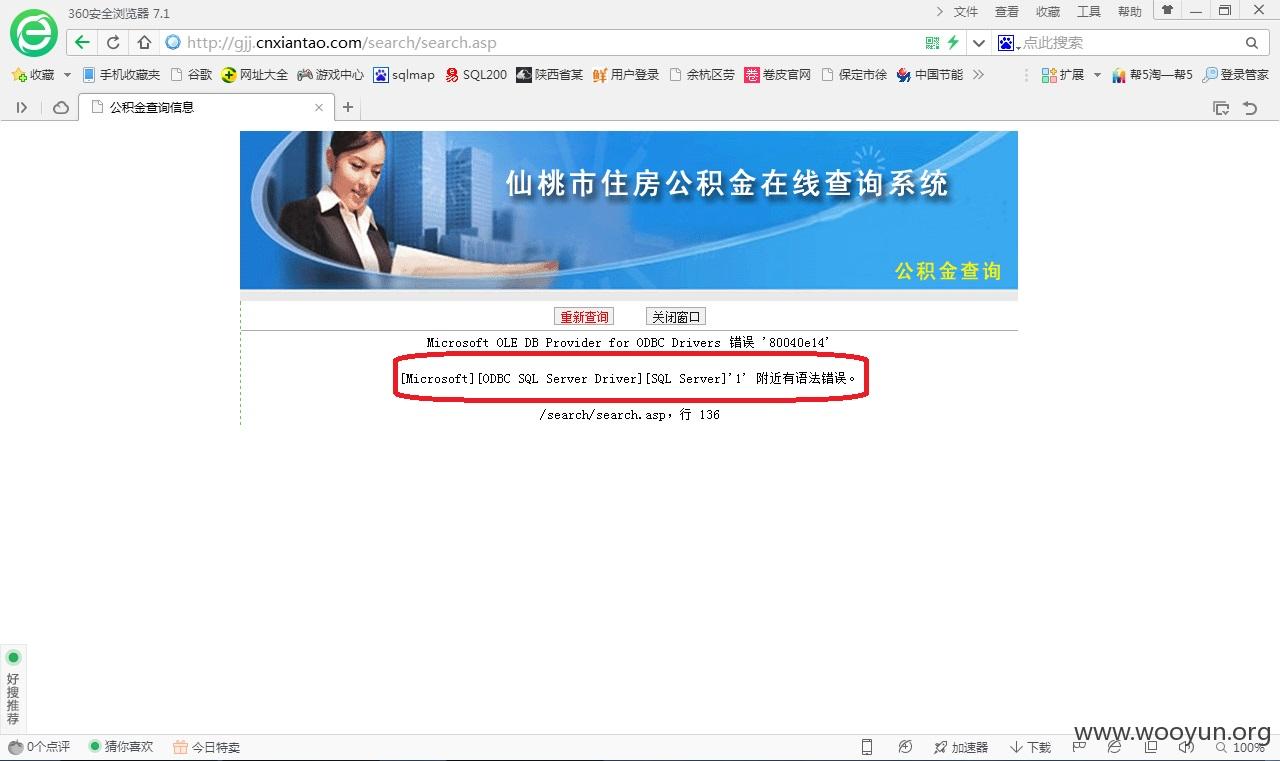The height and width of the screenshot is (761, 1280).
Task: Open the 卷皮官网 bookmark
Action: [x=778, y=75]
